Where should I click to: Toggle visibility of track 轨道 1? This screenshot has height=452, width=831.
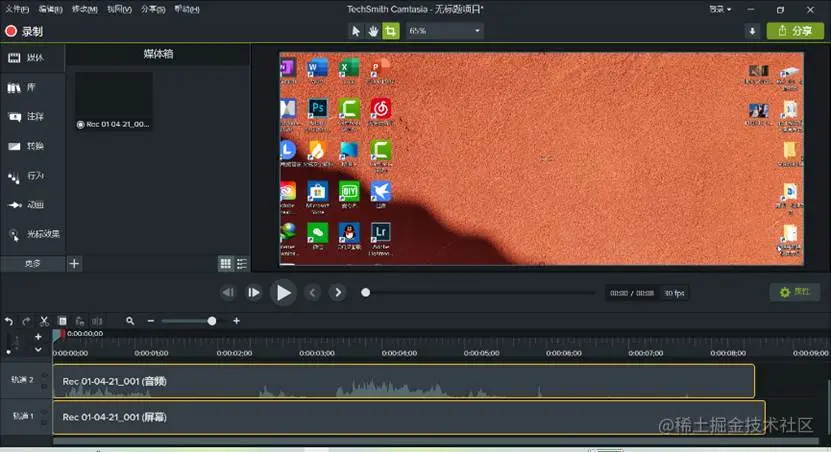(45, 411)
